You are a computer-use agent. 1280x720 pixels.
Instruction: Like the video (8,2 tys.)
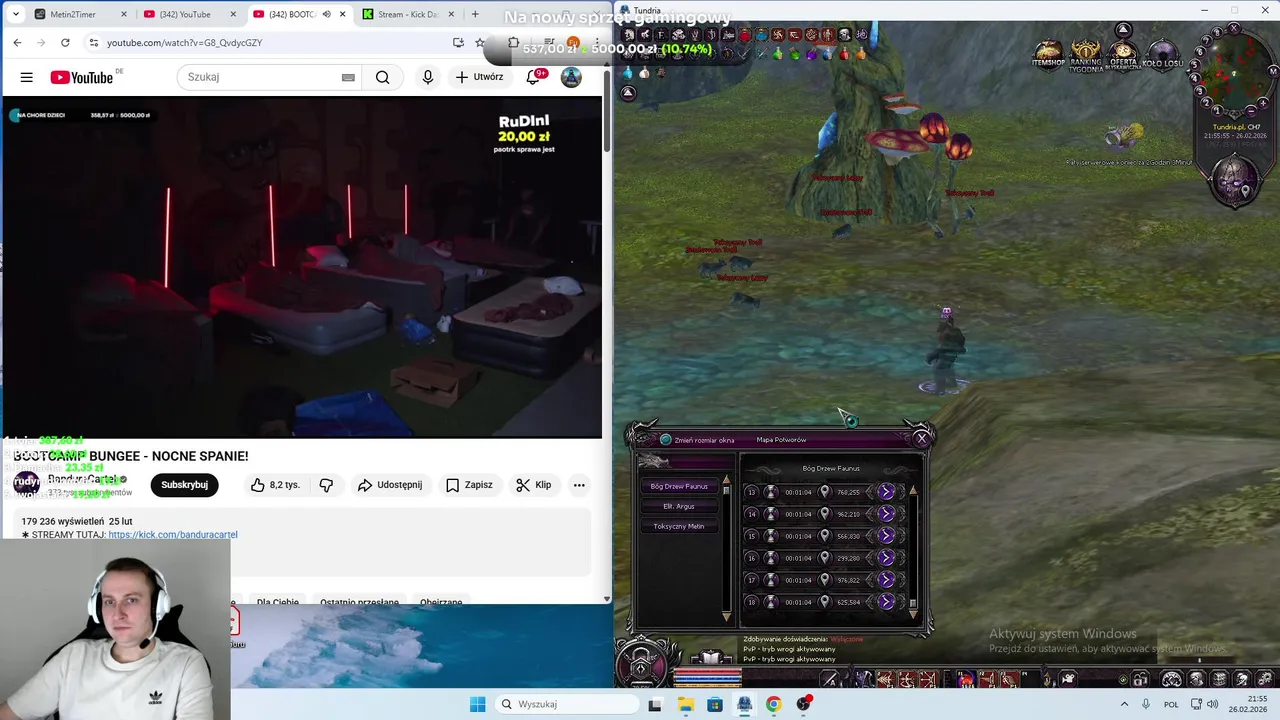pyautogui.click(x=275, y=485)
